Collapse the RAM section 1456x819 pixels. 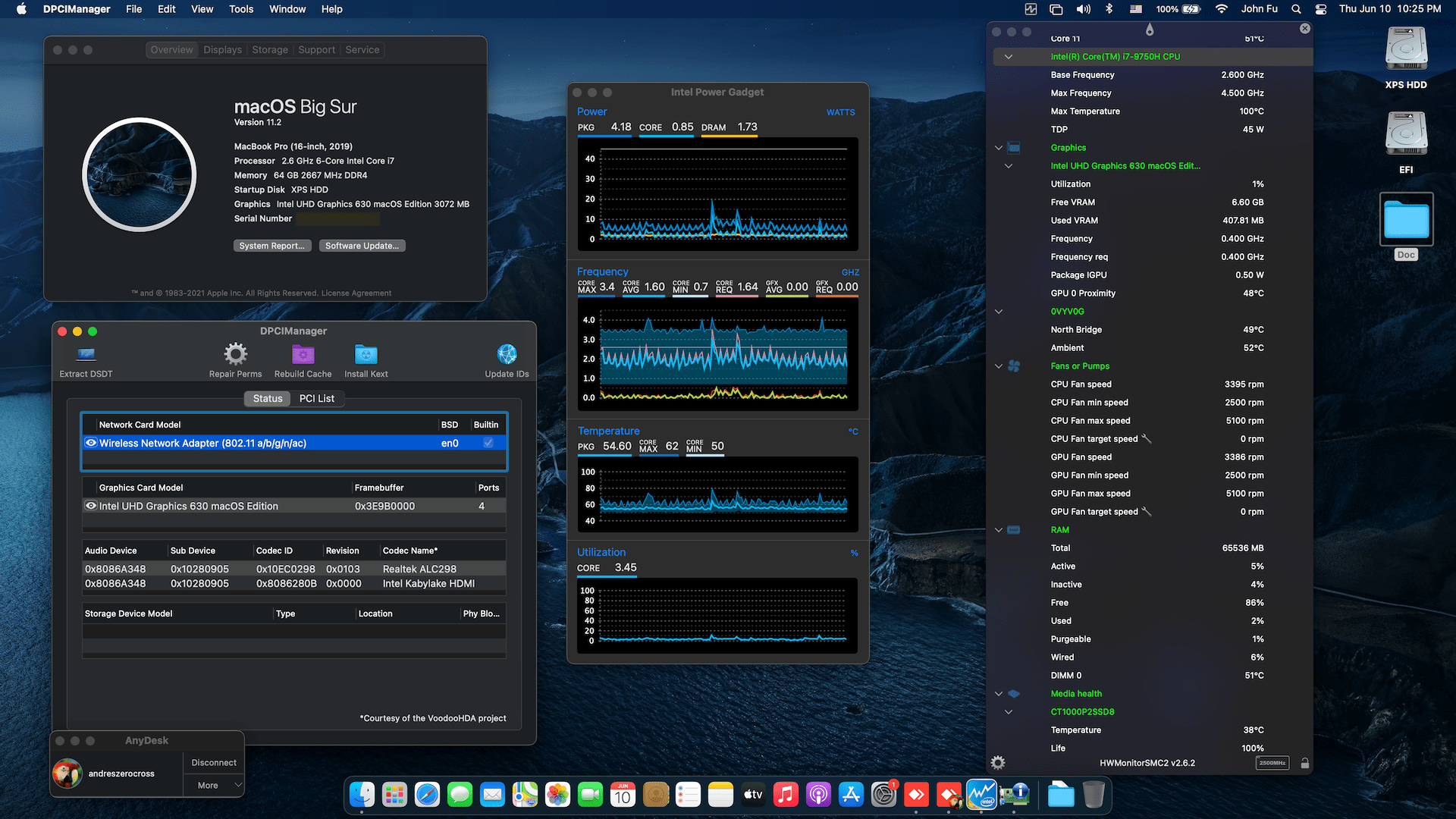point(999,529)
